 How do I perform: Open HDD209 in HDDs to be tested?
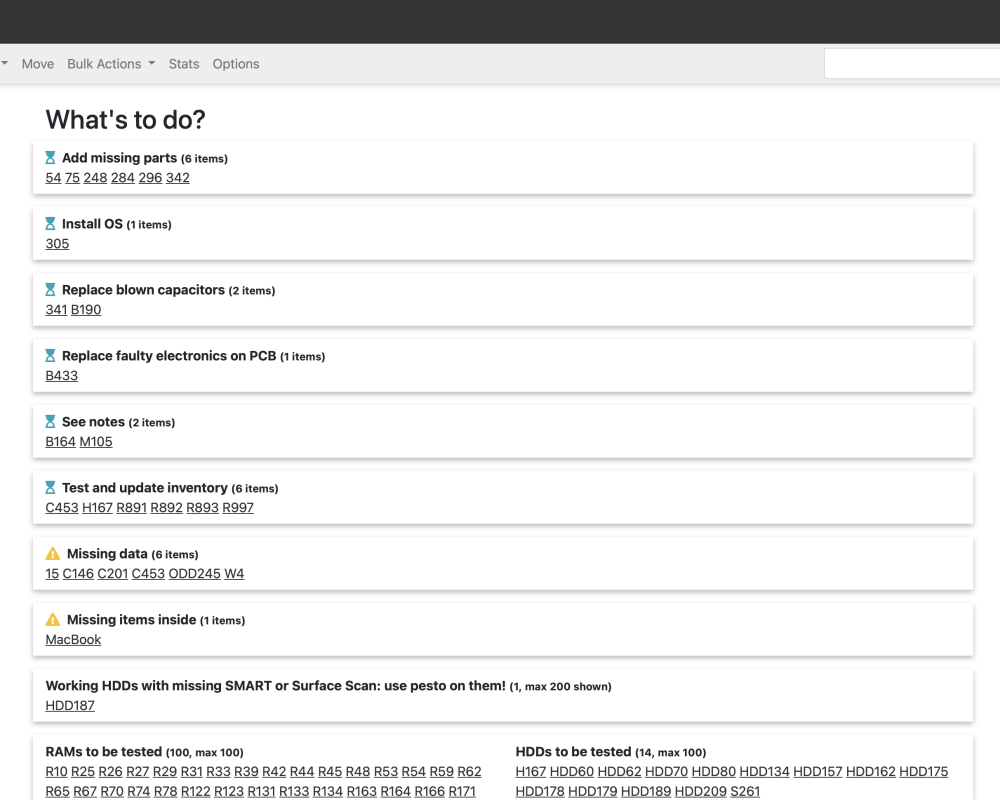[x=701, y=792]
